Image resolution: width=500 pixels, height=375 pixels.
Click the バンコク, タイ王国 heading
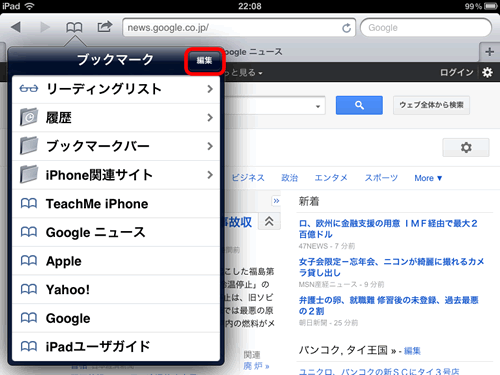point(343,350)
